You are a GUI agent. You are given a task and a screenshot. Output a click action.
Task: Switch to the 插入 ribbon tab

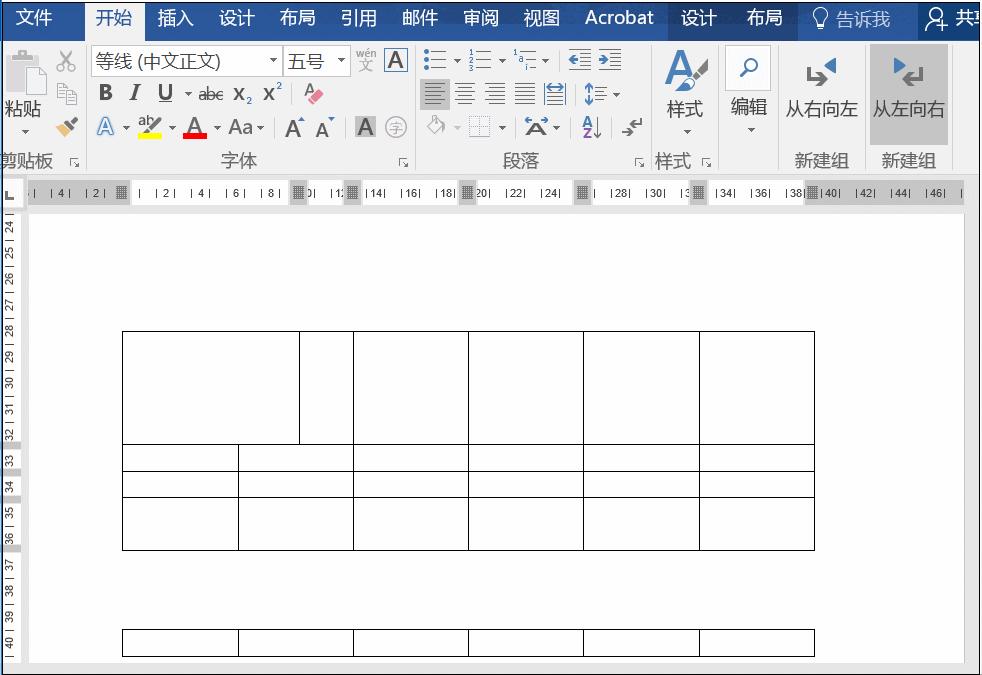[176, 18]
